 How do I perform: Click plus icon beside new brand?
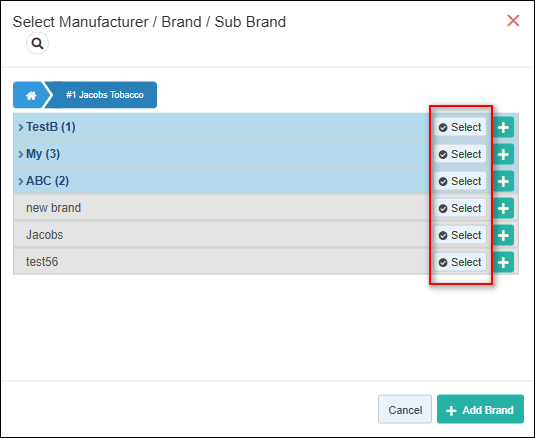503,208
